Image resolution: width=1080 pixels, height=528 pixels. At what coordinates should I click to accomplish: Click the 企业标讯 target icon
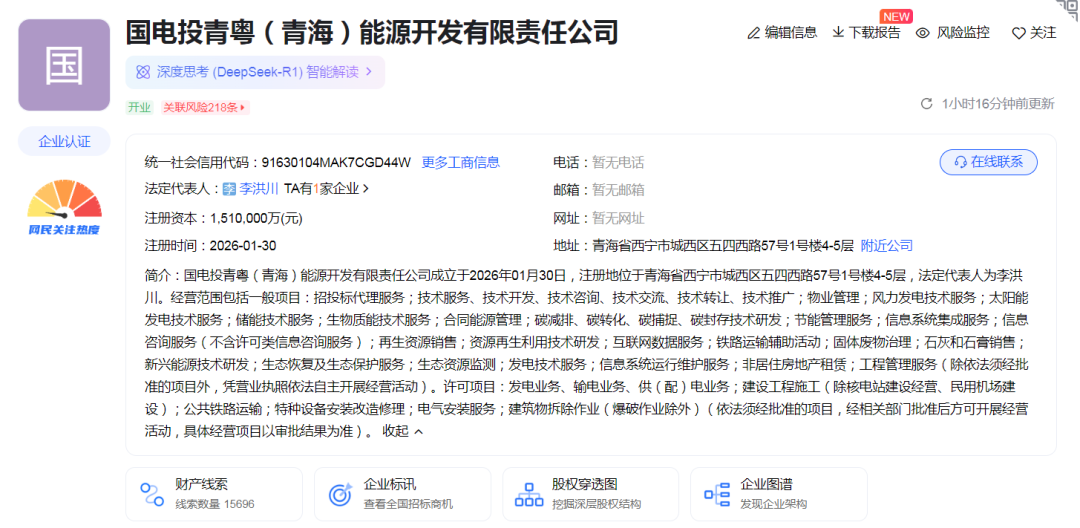click(x=340, y=494)
